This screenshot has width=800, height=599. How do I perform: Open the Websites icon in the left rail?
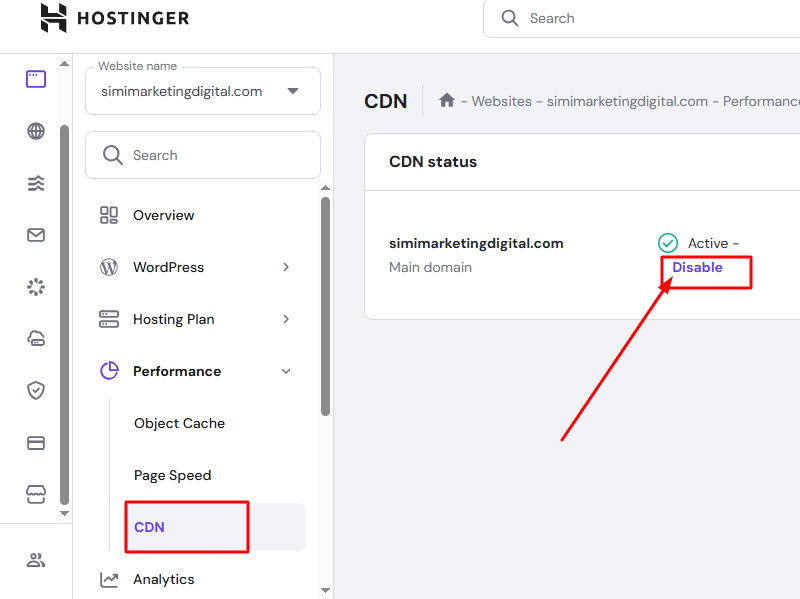pos(36,79)
